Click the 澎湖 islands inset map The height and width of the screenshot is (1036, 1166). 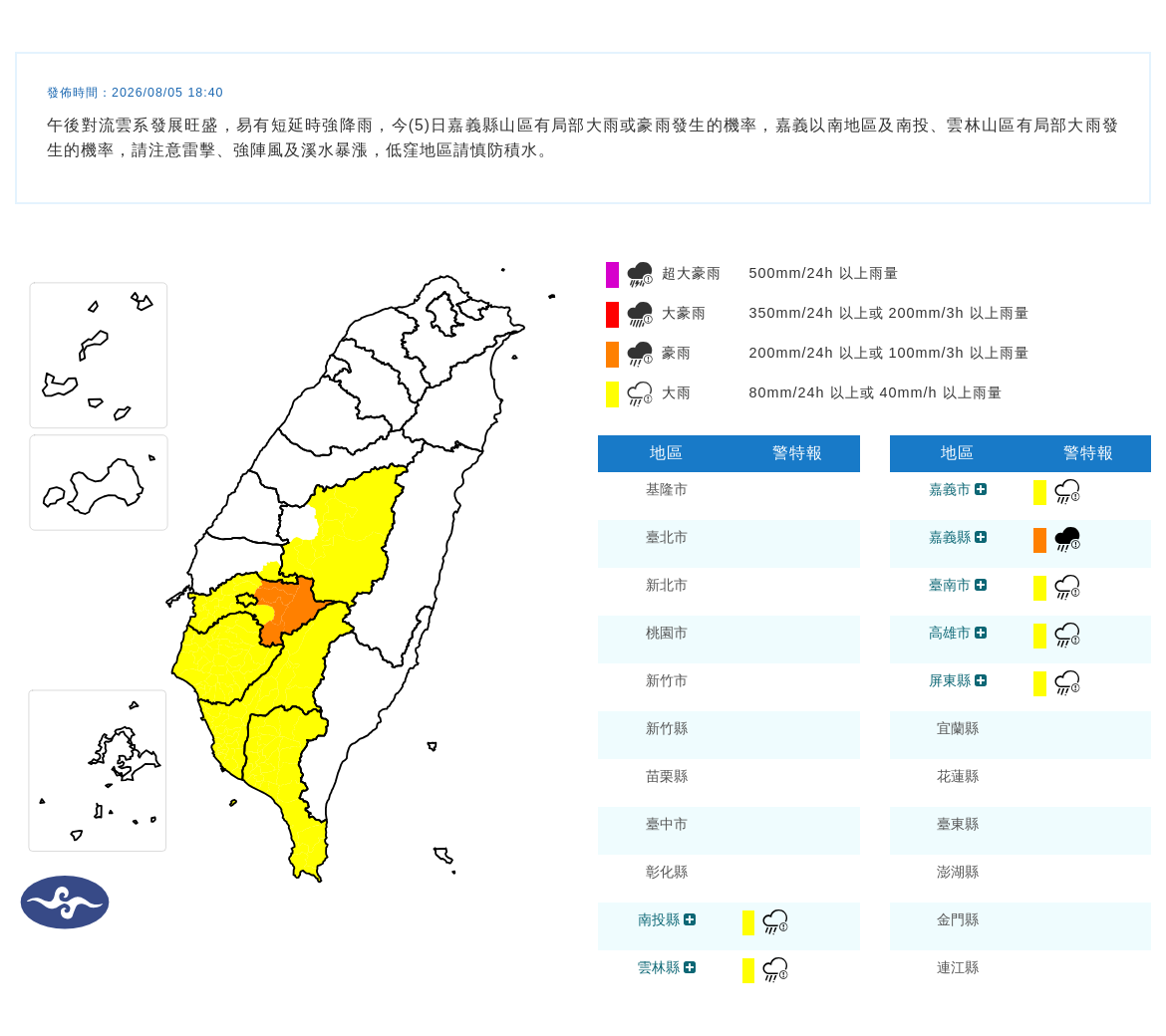pos(98,771)
